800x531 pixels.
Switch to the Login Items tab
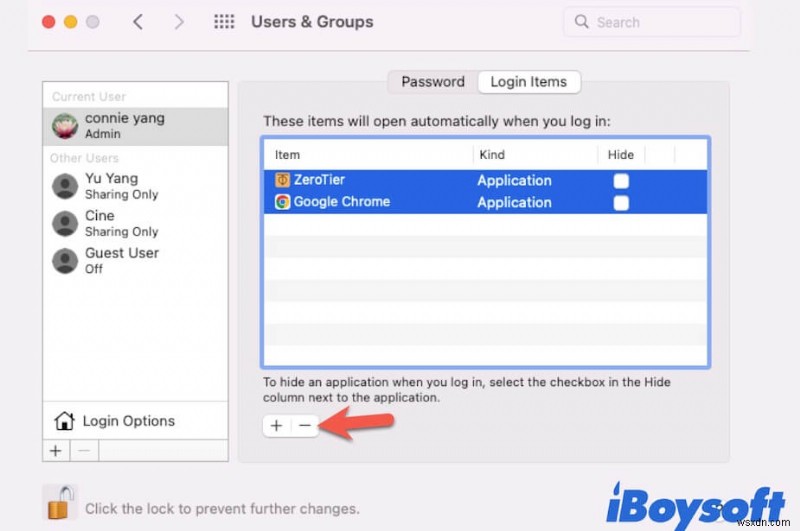pyautogui.click(x=528, y=82)
